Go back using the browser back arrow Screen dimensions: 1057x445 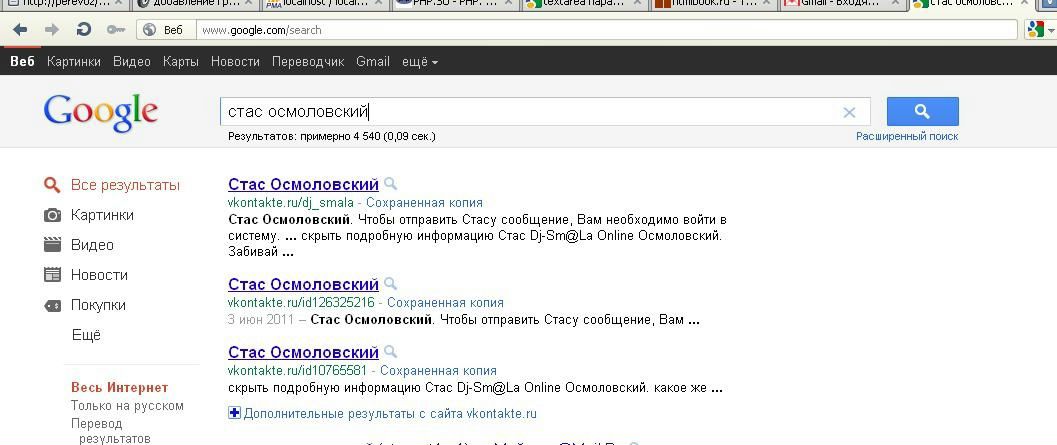tap(20, 30)
